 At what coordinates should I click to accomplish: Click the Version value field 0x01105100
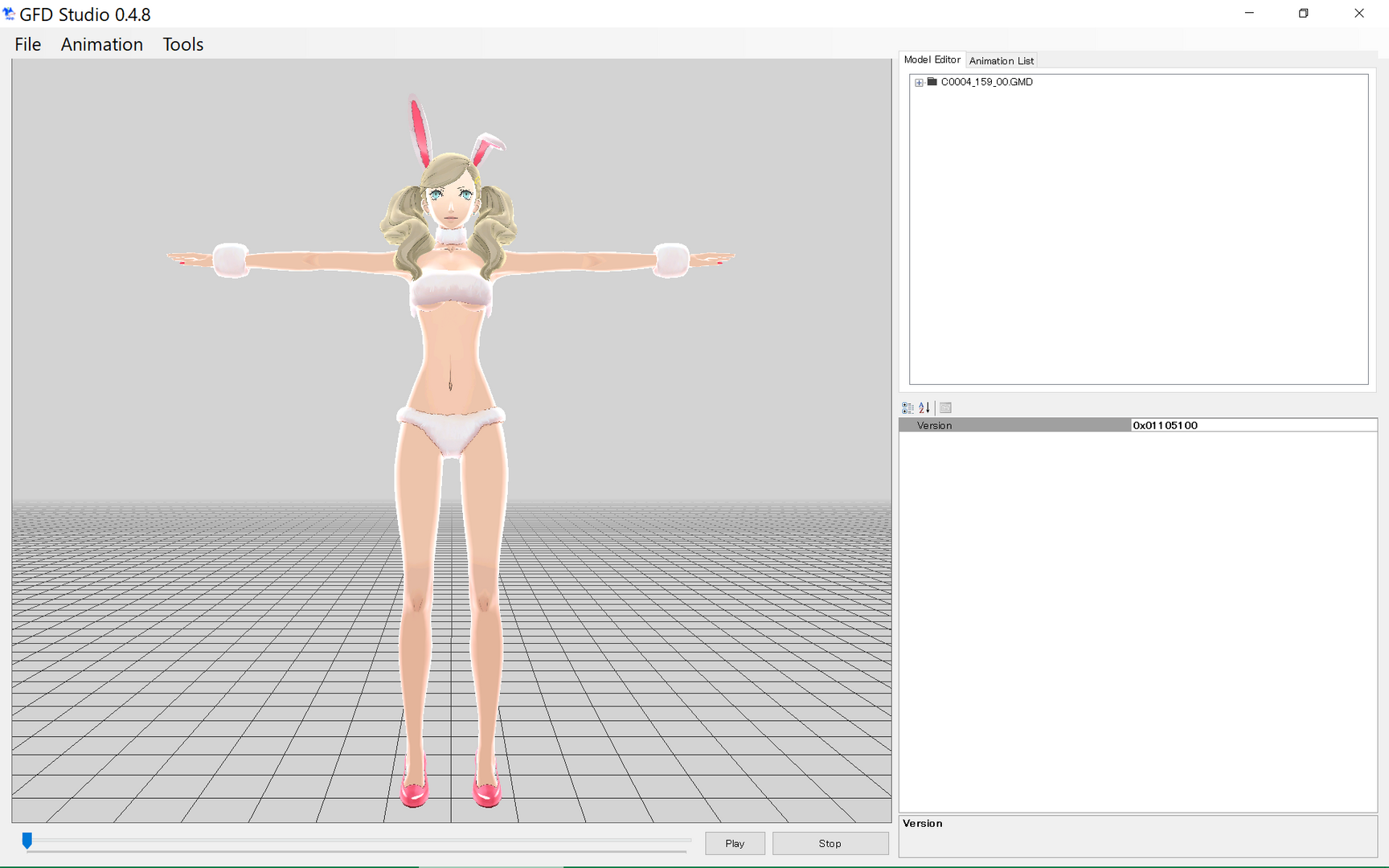pyautogui.click(x=1253, y=425)
